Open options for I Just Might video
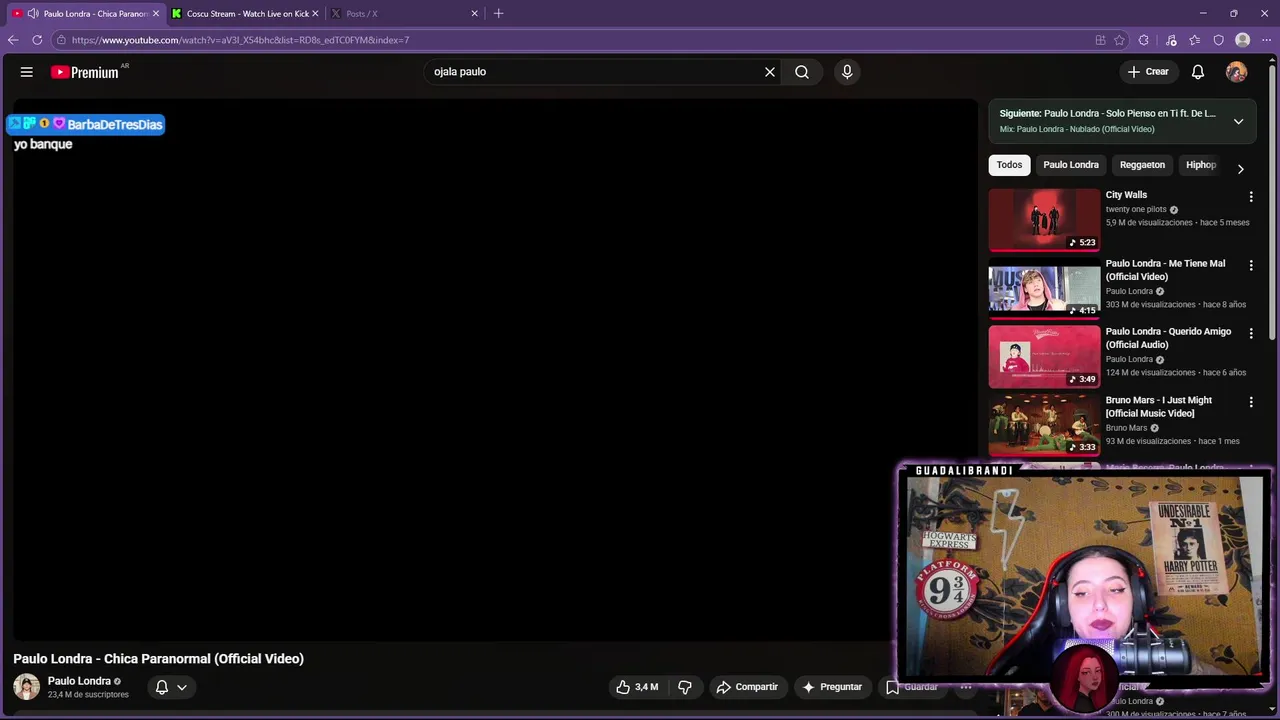The height and width of the screenshot is (720, 1280). point(1251,402)
